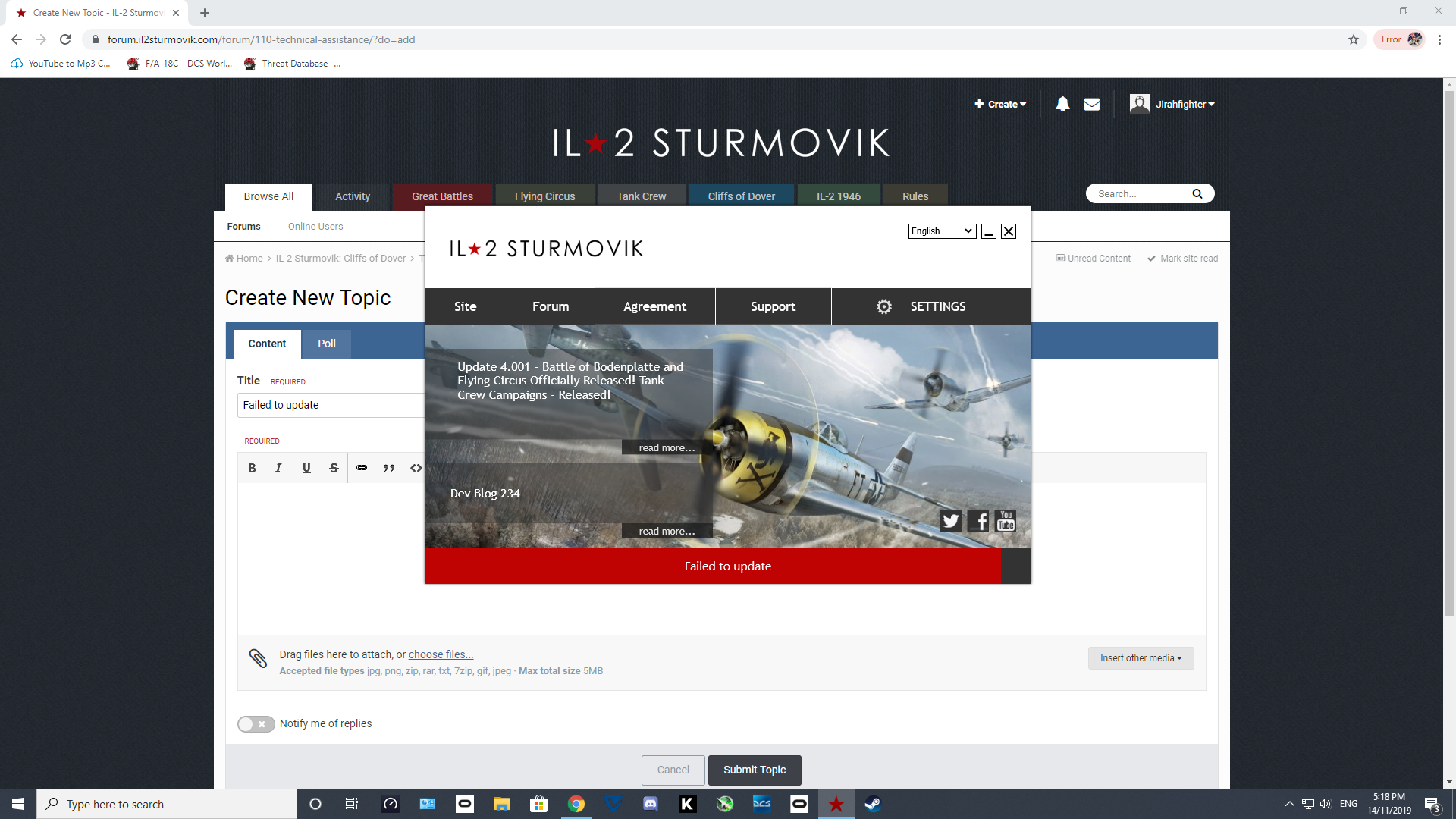Open File Explorer from taskbar

coord(502,804)
